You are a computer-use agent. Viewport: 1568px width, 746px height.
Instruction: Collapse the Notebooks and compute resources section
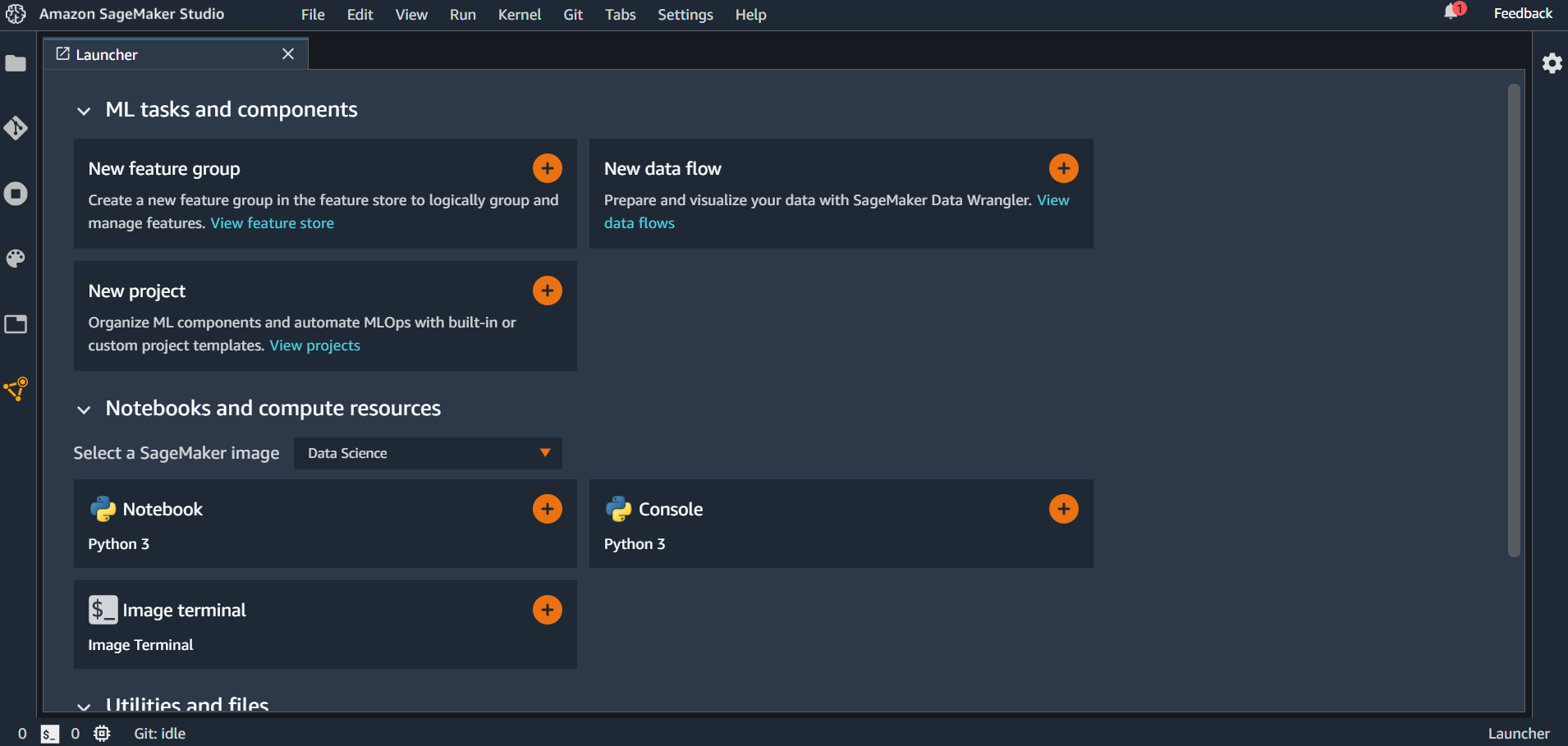point(84,410)
